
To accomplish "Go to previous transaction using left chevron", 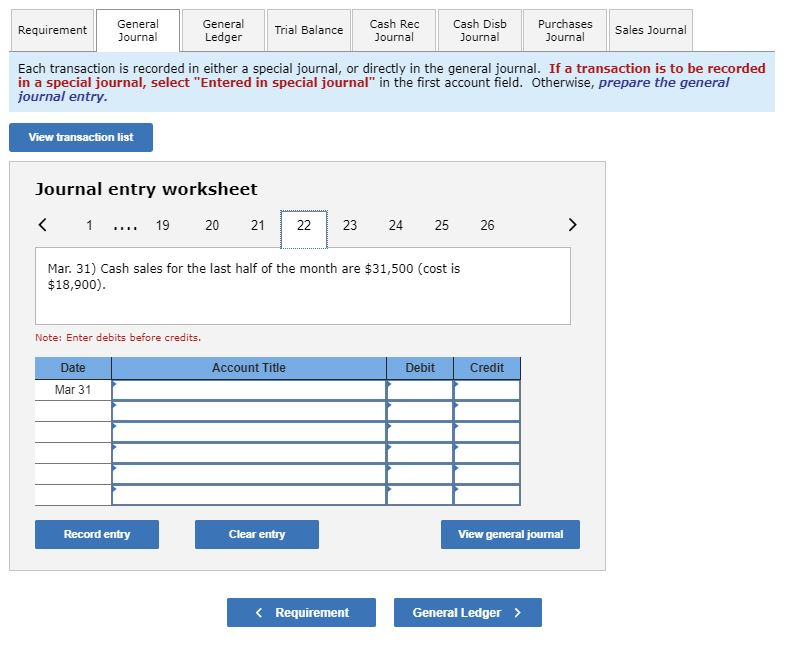I will click(x=41, y=226).
